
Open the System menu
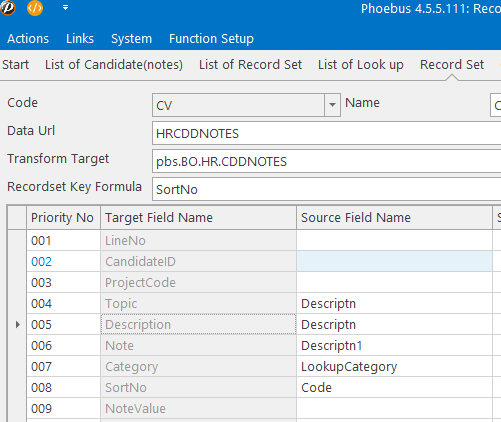pos(131,39)
